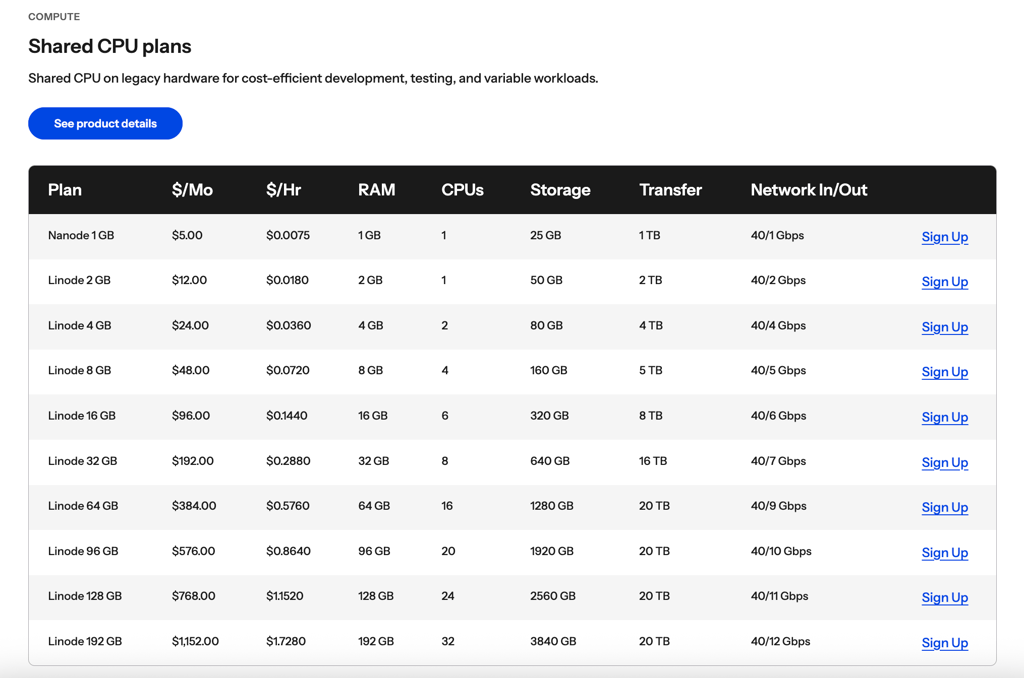
Task: Sign up for the Linode 128 GB plan
Action: pos(944,598)
